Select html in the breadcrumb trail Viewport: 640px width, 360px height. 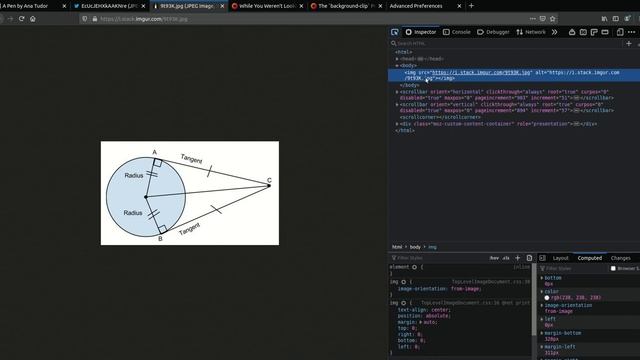(397, 247)
